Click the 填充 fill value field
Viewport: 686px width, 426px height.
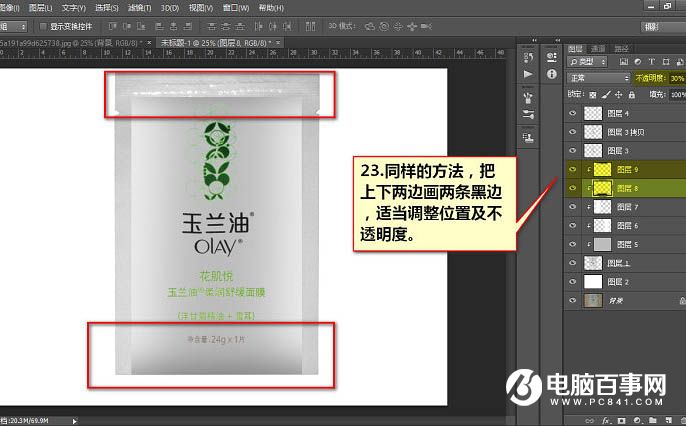(x=678, y=94)
